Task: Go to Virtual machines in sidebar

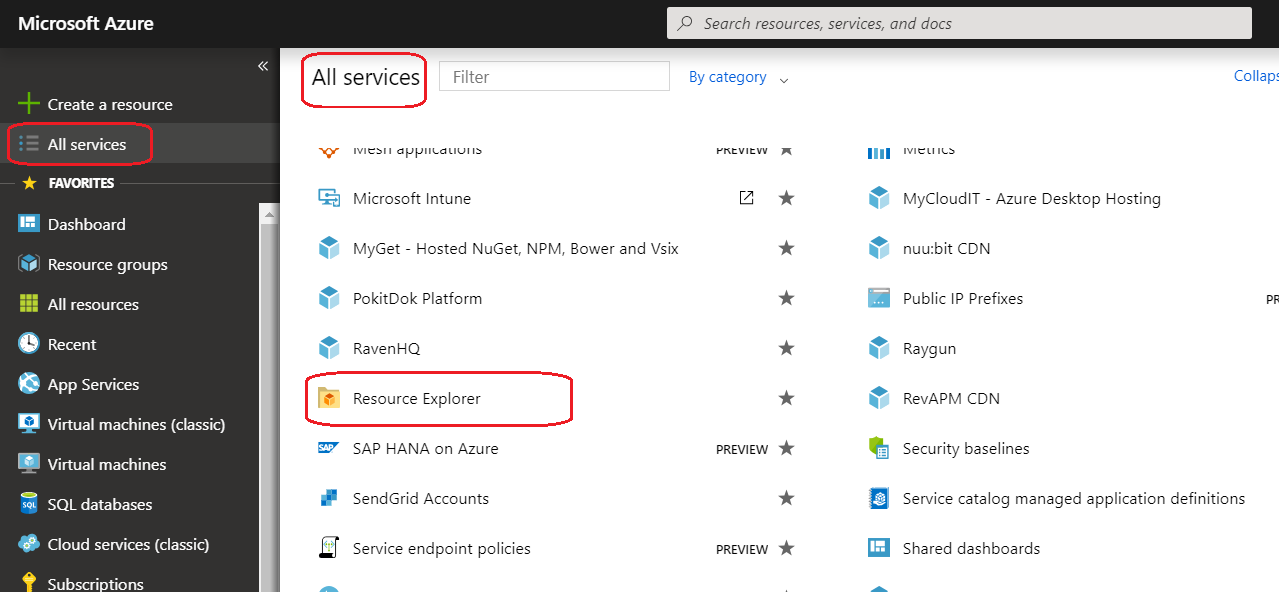Action: click(107, 464)
